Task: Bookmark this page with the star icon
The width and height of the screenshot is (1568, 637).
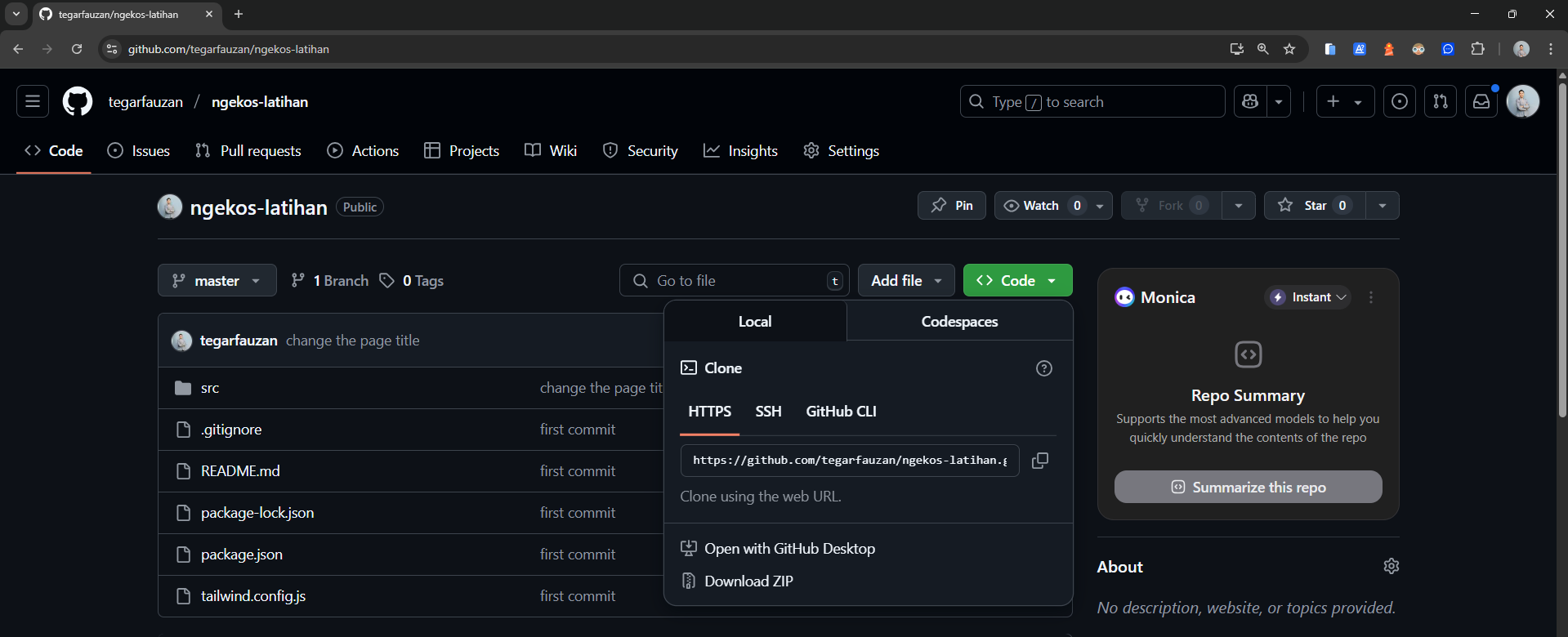Action: point(1289,49)
